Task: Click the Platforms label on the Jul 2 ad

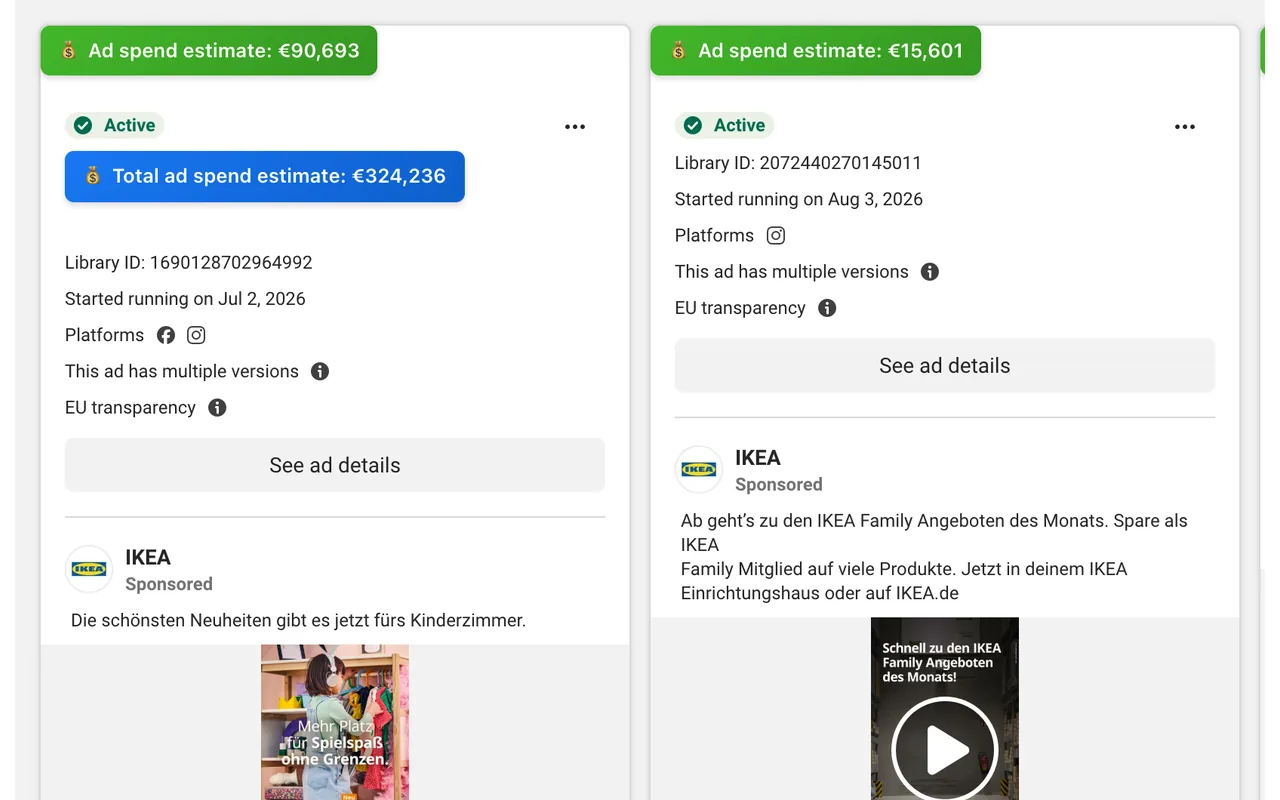Action: pos(104,335)
